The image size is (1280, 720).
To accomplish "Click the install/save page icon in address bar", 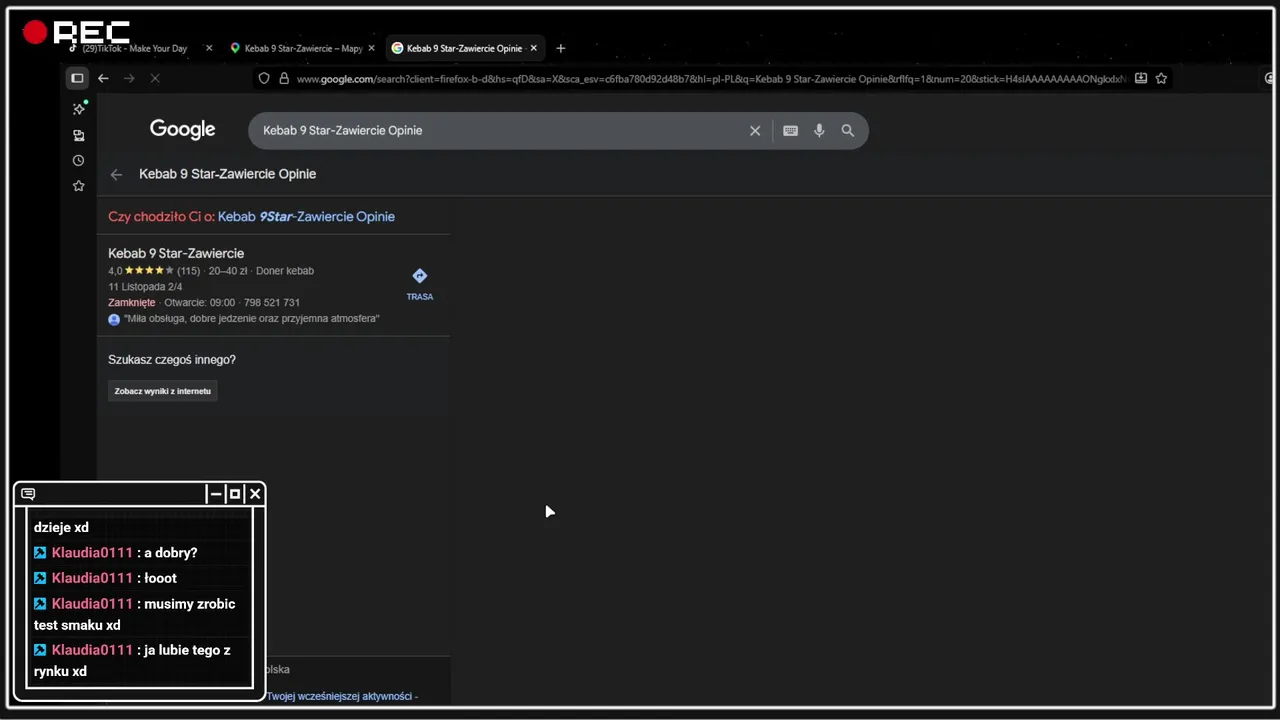I will 1140,78.
